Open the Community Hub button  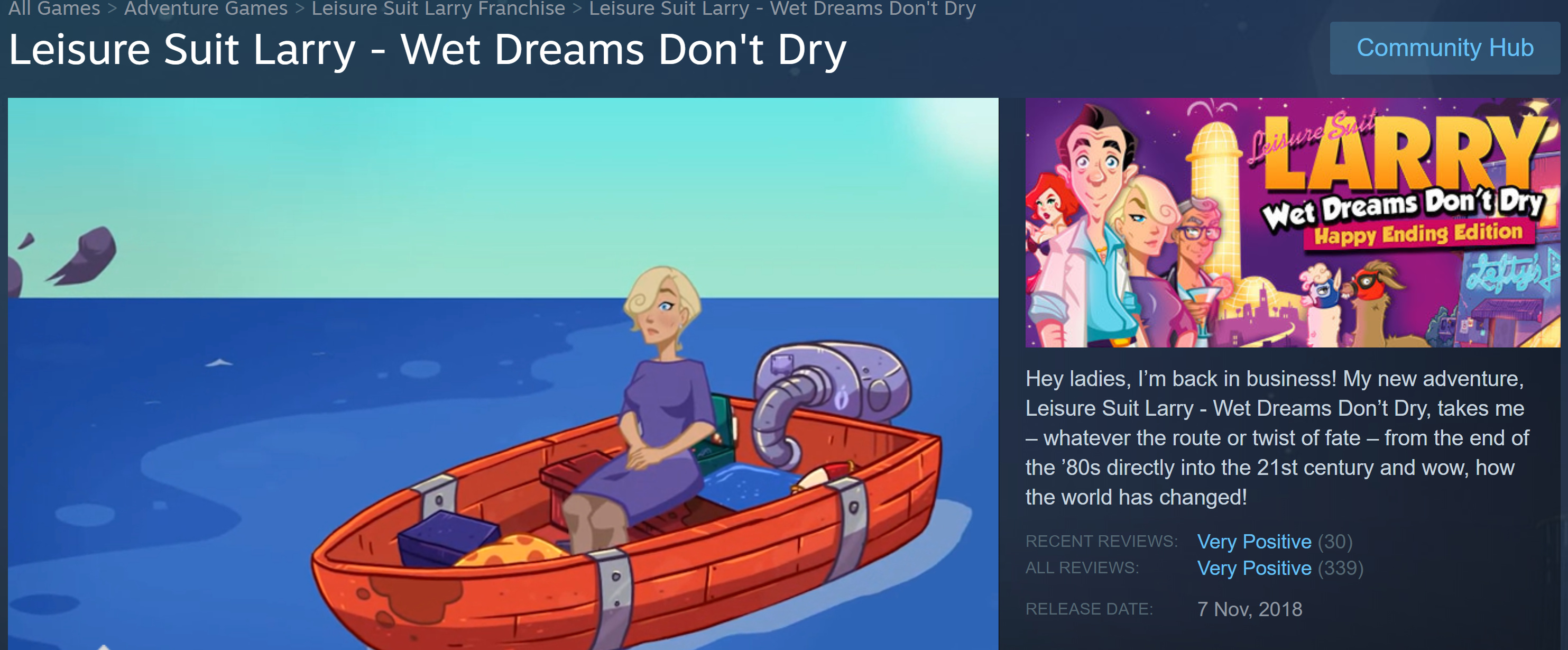click(1444, 48)
